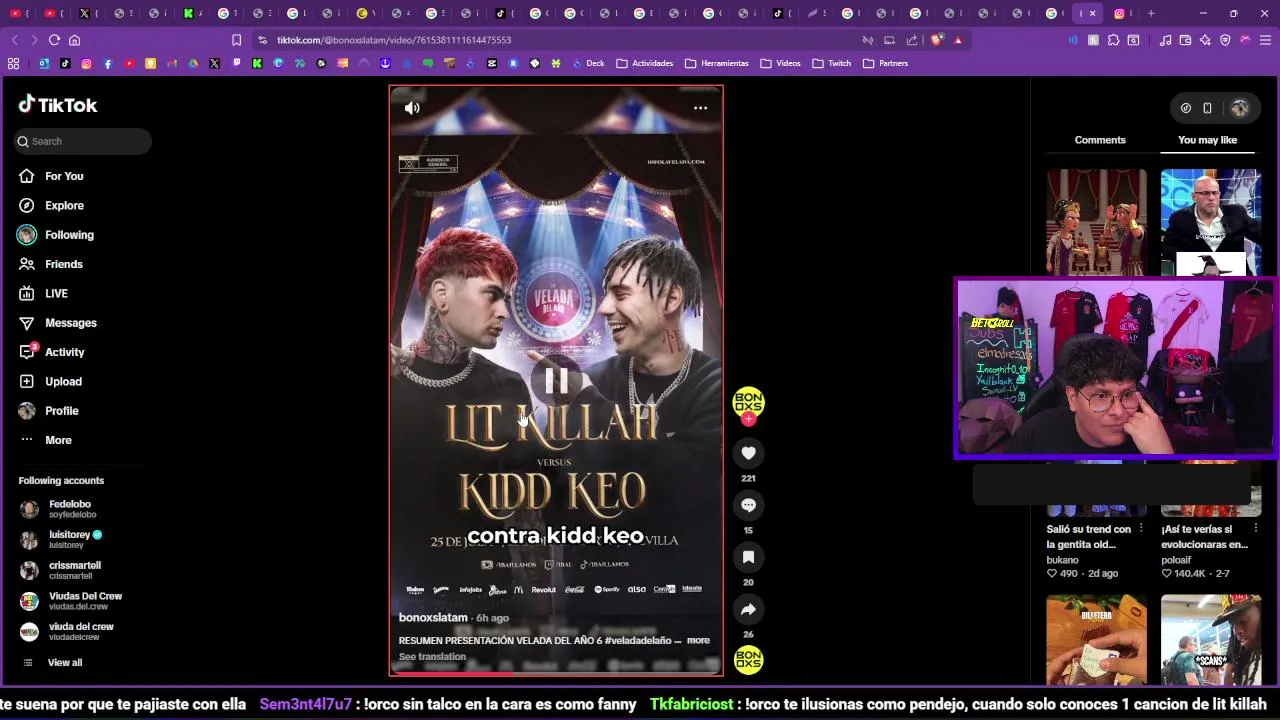This screenshot has width=1280, height=720.
Task: Open bald man recommended video thumbnail
Action: tap(1211, 222)
